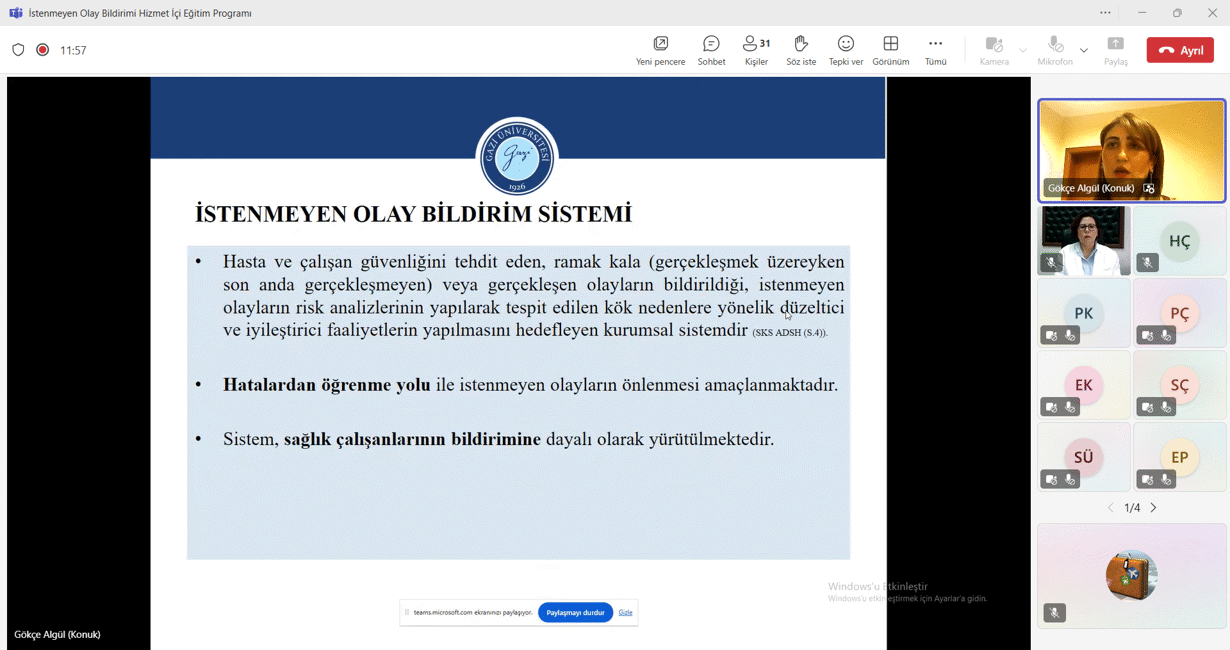This screenshot has width=1230, height=650.
Task: Click camera-off icon on EK tile
Action: (1051, 408)
